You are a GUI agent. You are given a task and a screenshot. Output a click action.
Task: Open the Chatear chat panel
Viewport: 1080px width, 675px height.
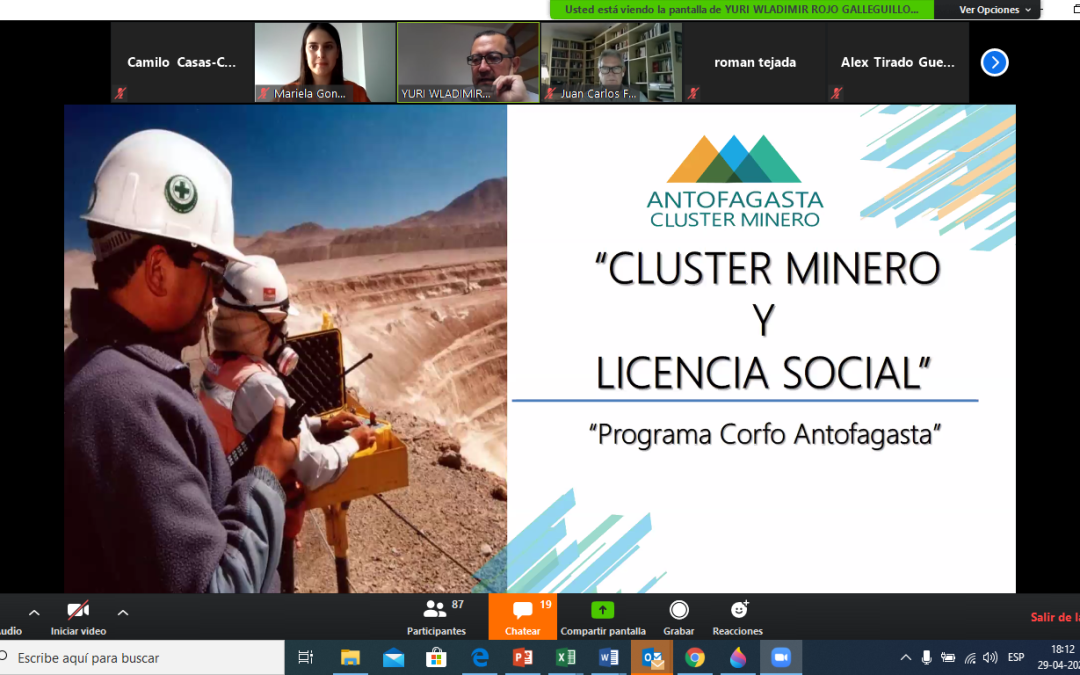tap(523, 618)
